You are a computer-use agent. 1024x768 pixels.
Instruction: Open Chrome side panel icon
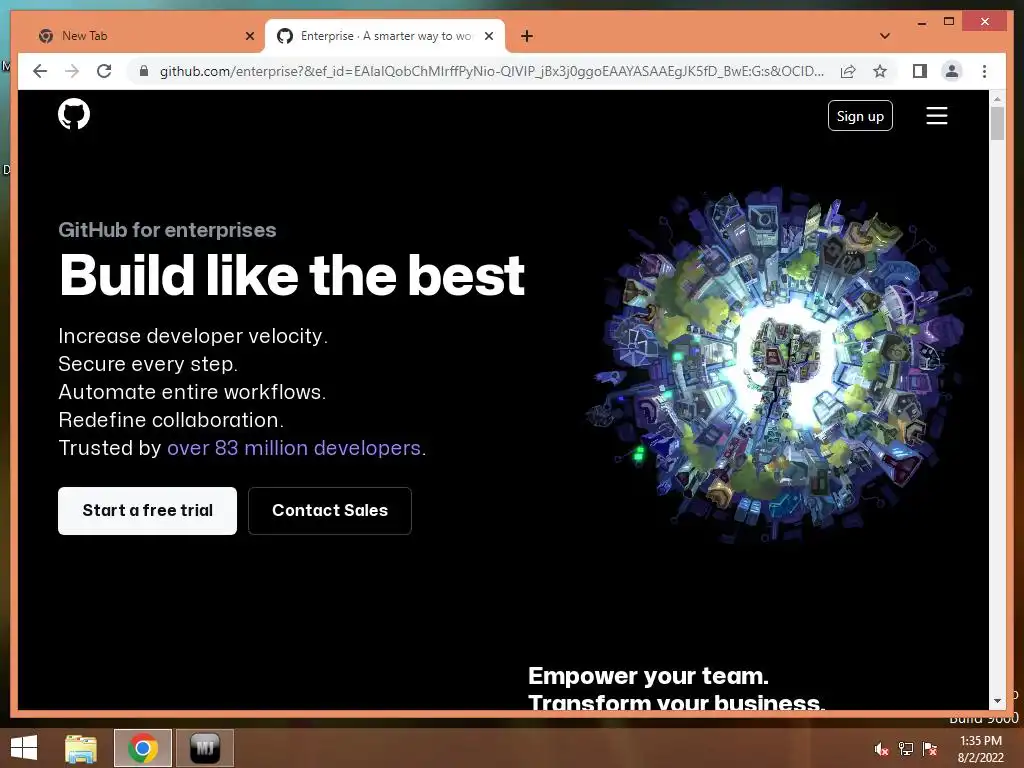[x=920, y=71]
